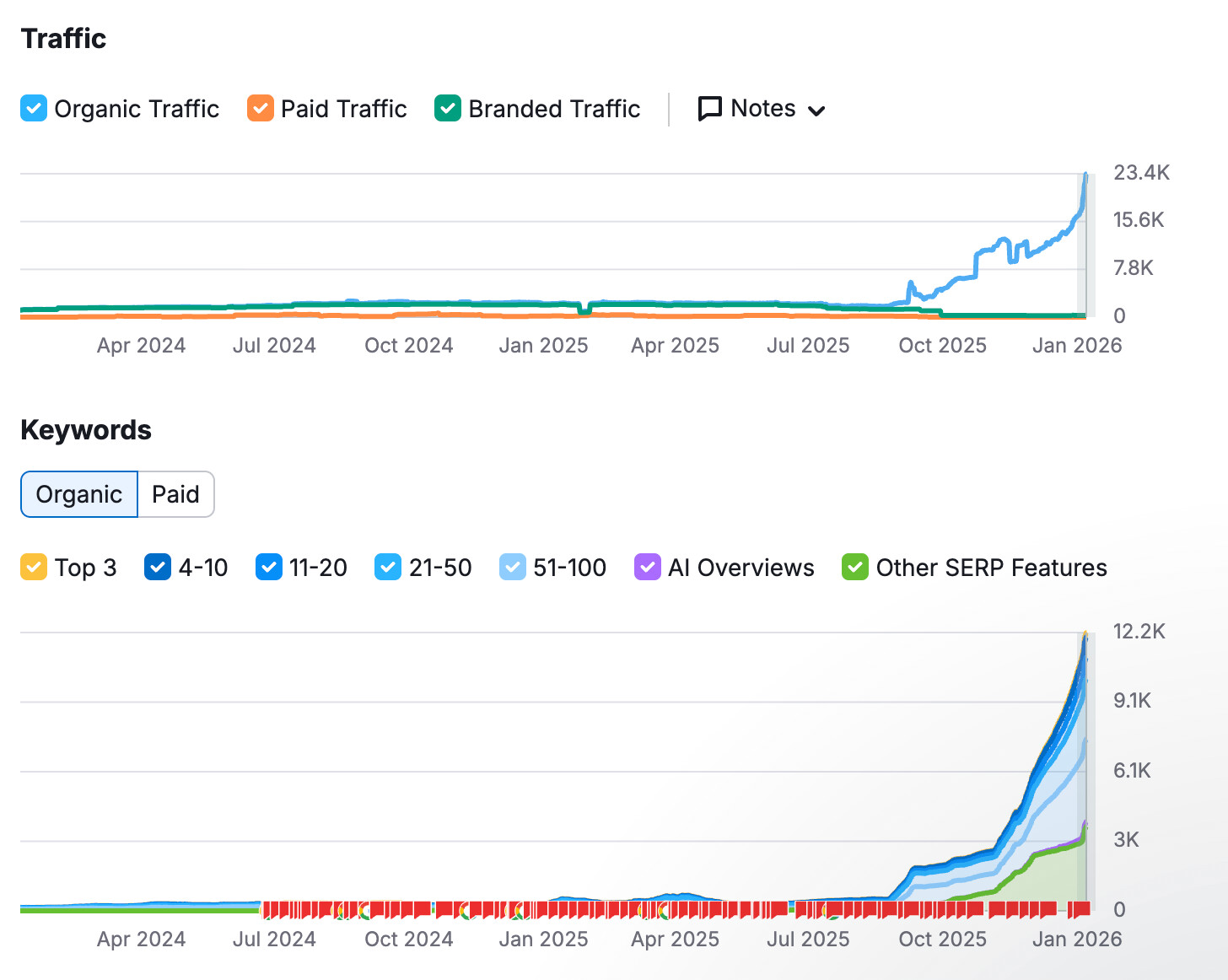
Task: Uncheck the Organic Traffic checkbox
Action: pyautogui.click(x=34, y=109)
